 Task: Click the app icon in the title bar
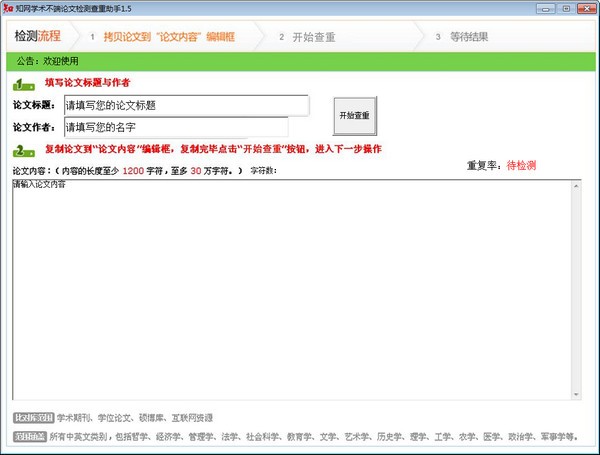pyautogui.click(x=8, y=8)
